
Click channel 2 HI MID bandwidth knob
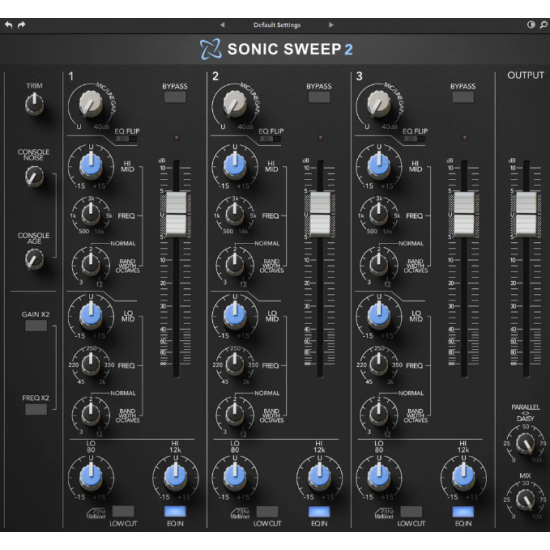235,264
